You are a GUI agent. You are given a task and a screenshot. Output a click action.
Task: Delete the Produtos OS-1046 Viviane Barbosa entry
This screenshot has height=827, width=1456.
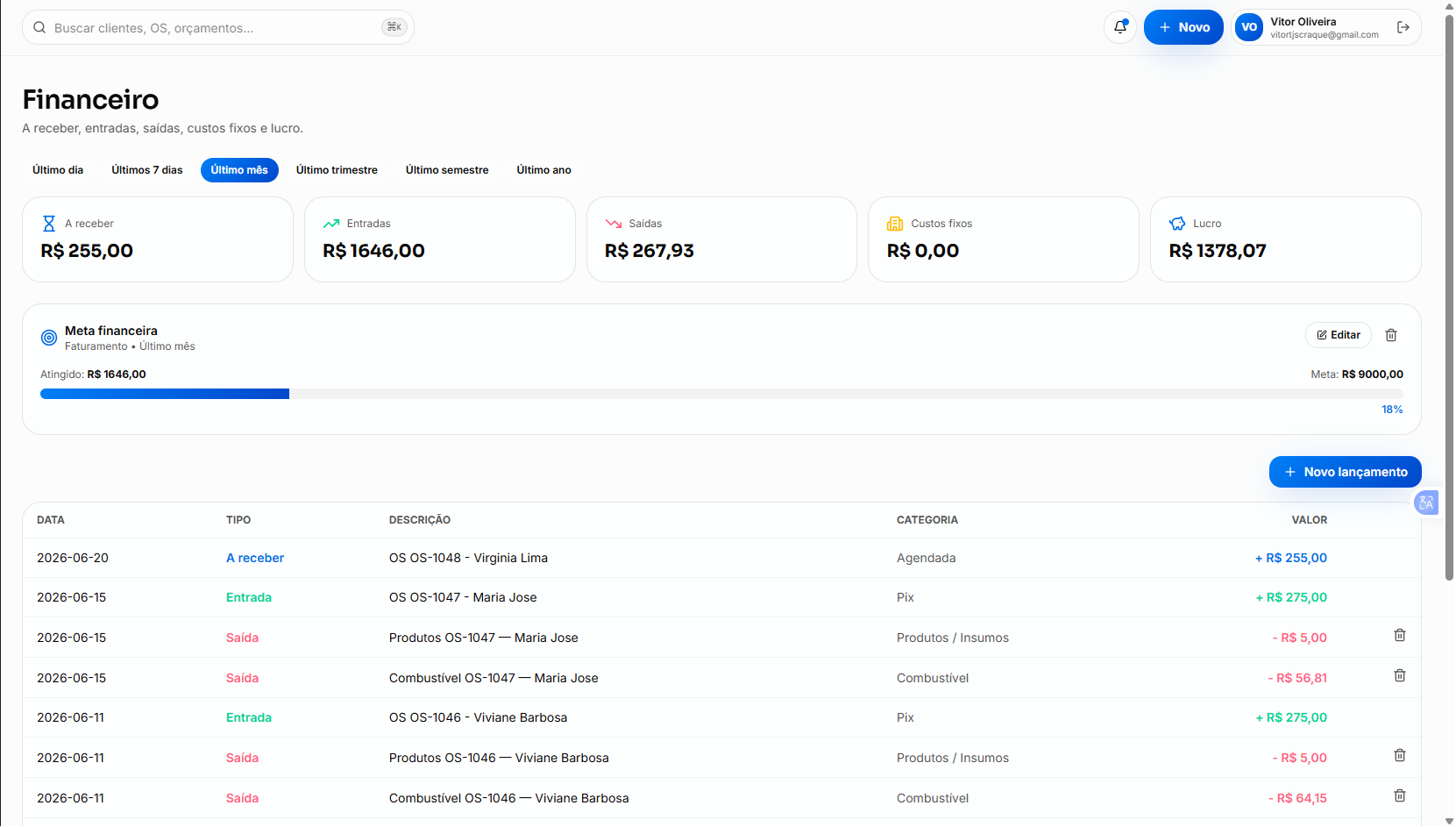point(1400,755)
